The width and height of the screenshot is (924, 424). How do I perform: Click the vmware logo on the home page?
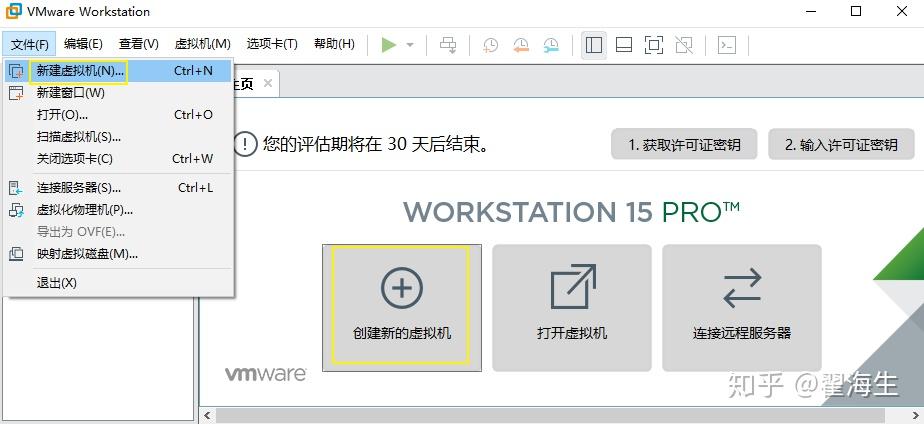[x=265, y=374]
